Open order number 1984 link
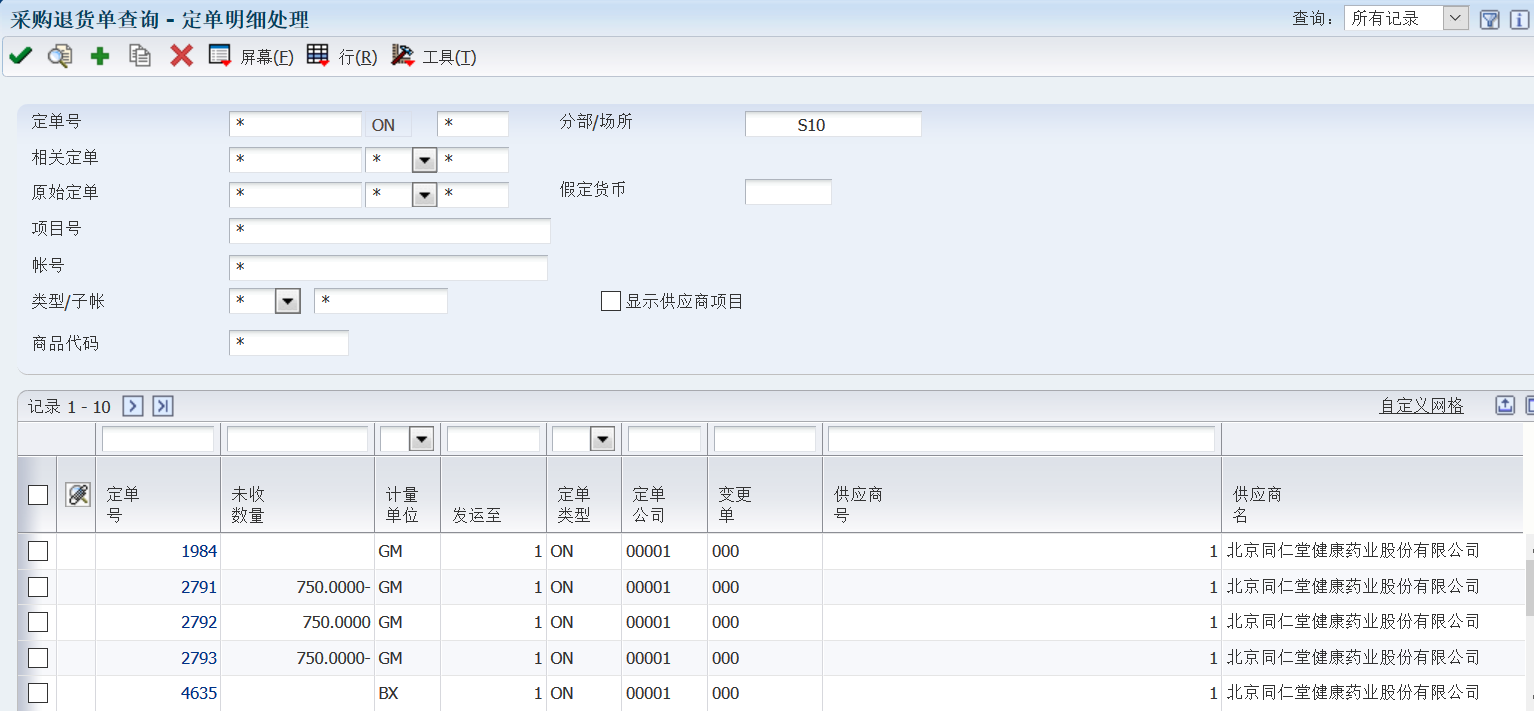This screenshot has width=1534, height=711. (199, 551)
